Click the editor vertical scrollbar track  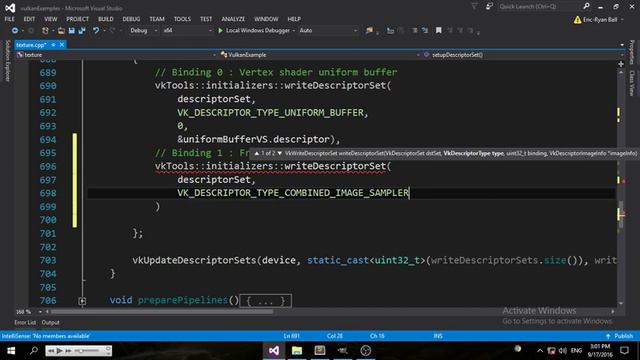[x=621, y=188]
